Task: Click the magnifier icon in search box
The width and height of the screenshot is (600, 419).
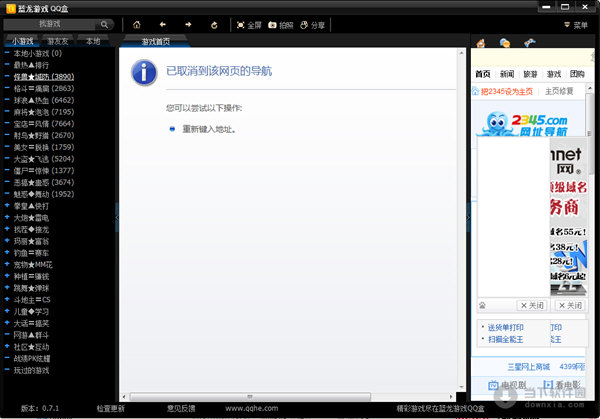Action: 104,23
